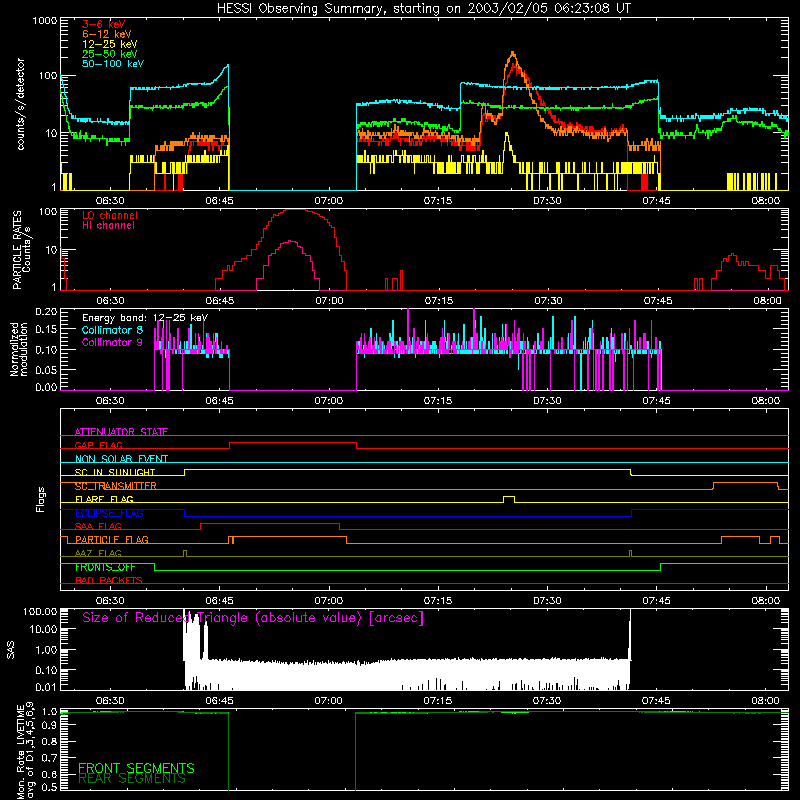Click the raised bump on the FLARE_FLAG line
The height and width of the screenshot is (800, 800).
[x=509, y=498]
